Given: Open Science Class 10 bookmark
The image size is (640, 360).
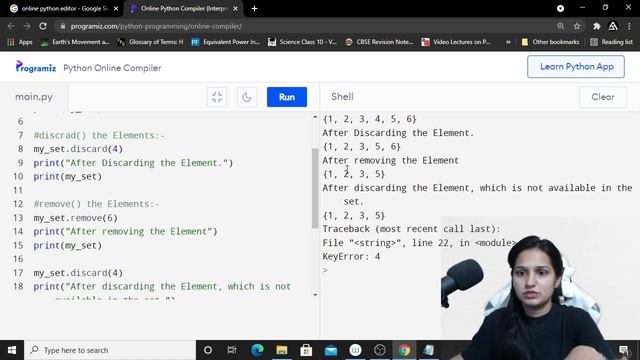Looking at the screenshot, I should [302, 42].
